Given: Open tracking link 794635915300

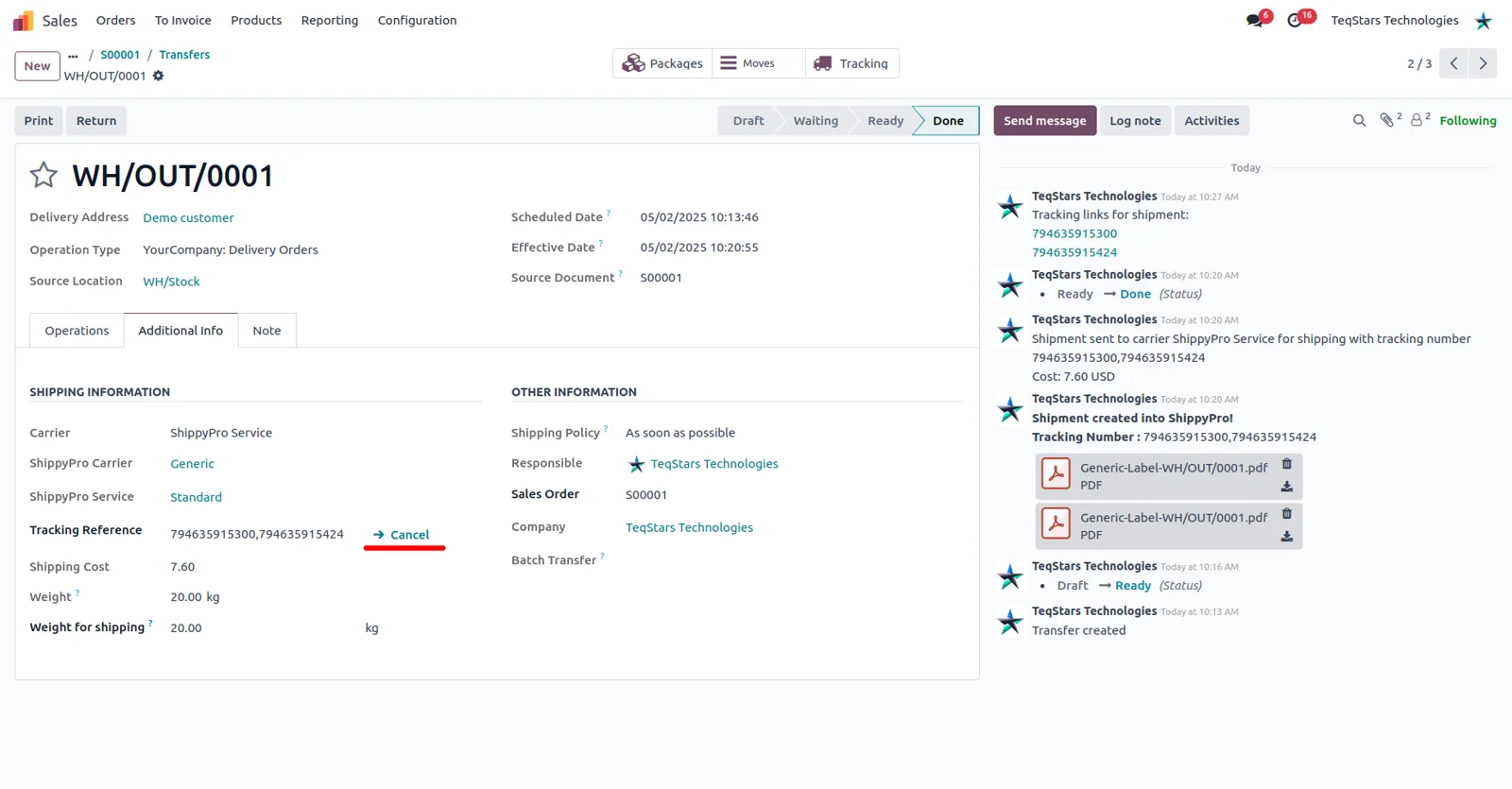Looking at the screenshot, I should tap(1074, 233).
